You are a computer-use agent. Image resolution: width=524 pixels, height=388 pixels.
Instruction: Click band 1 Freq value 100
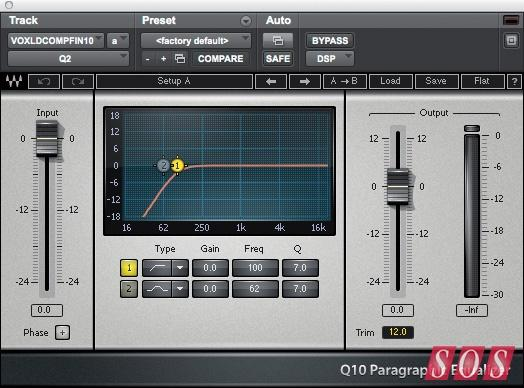[255, 268]
